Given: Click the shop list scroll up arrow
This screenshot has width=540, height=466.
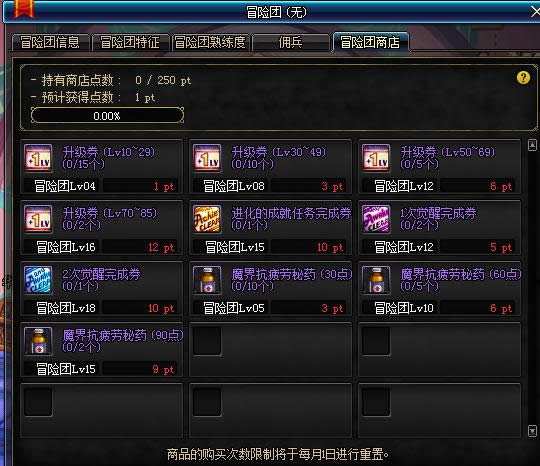Looking at the screenshot, I should [x=532, y=145].
